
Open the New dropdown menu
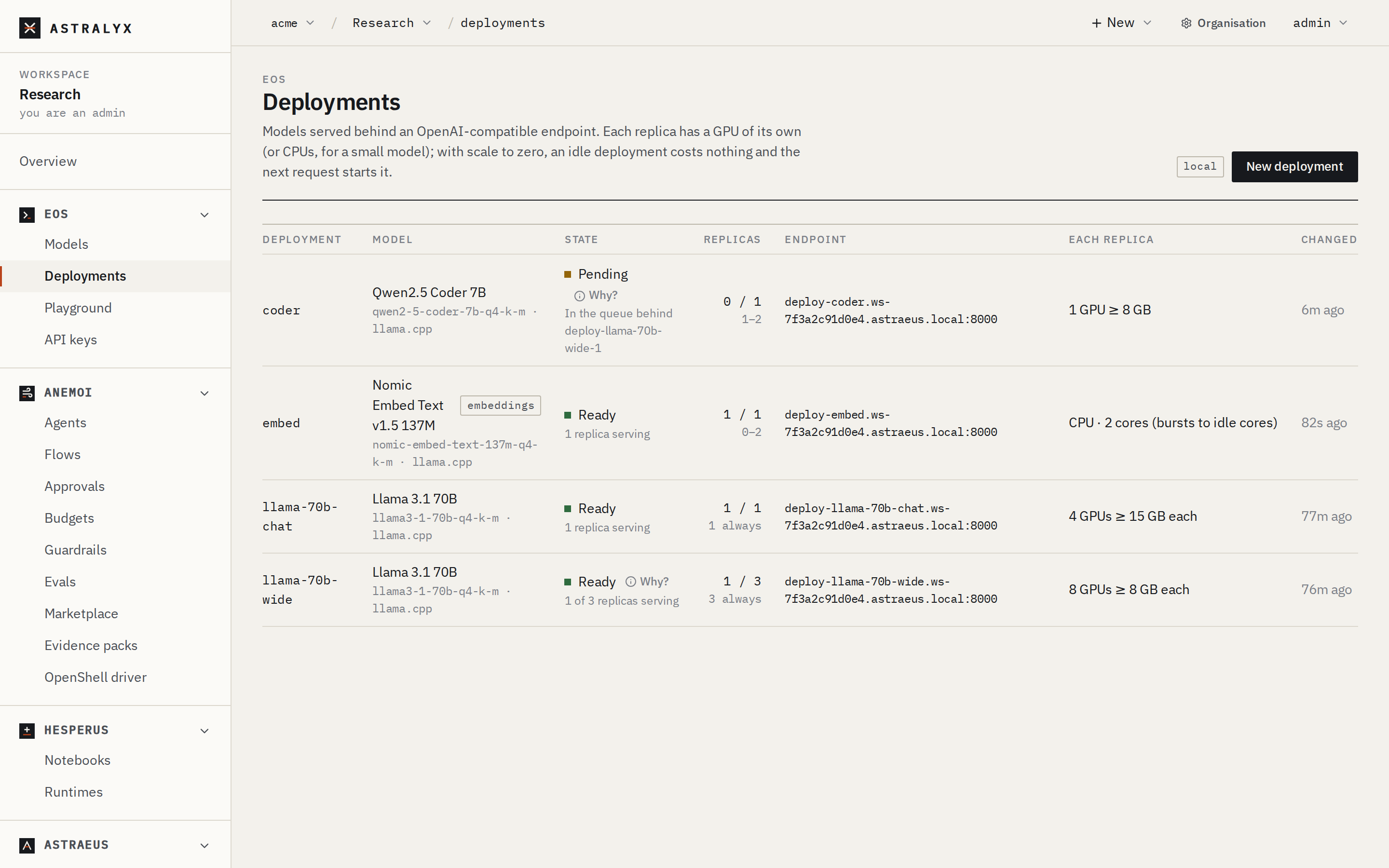pyautogui.click(x=1121, y=23)
